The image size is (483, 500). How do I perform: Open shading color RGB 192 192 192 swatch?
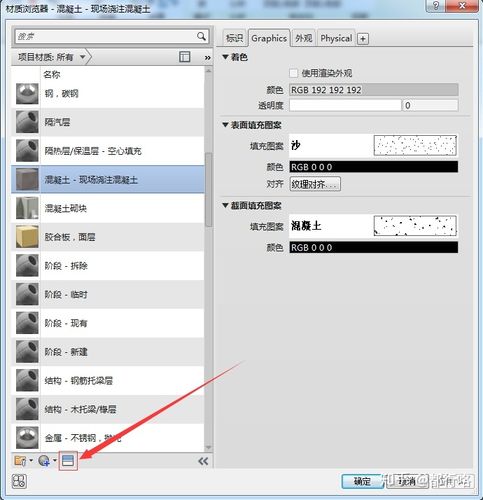(374, 90)
